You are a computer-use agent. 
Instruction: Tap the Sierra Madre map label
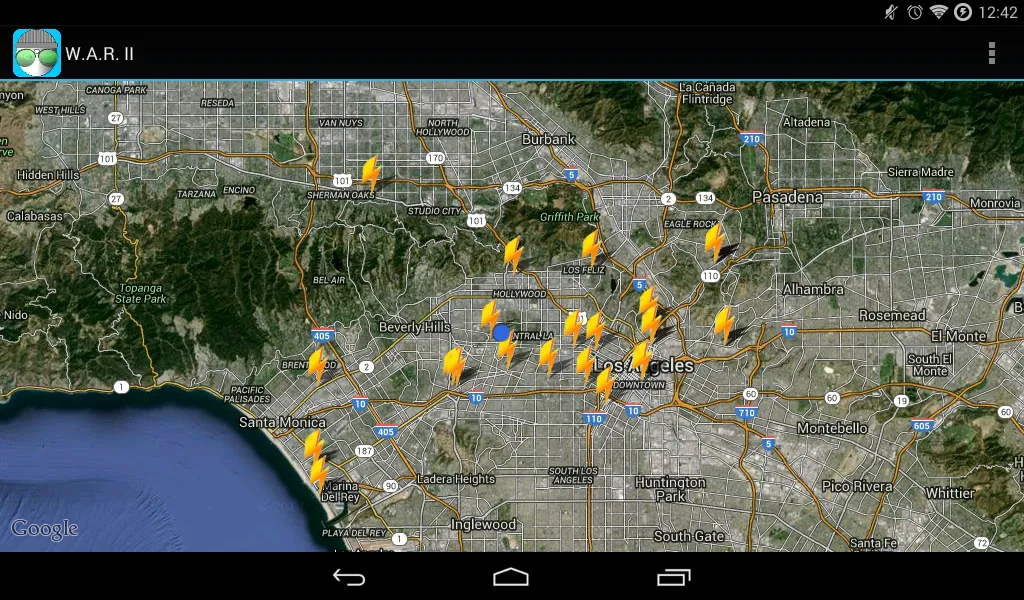click(921, 172)
